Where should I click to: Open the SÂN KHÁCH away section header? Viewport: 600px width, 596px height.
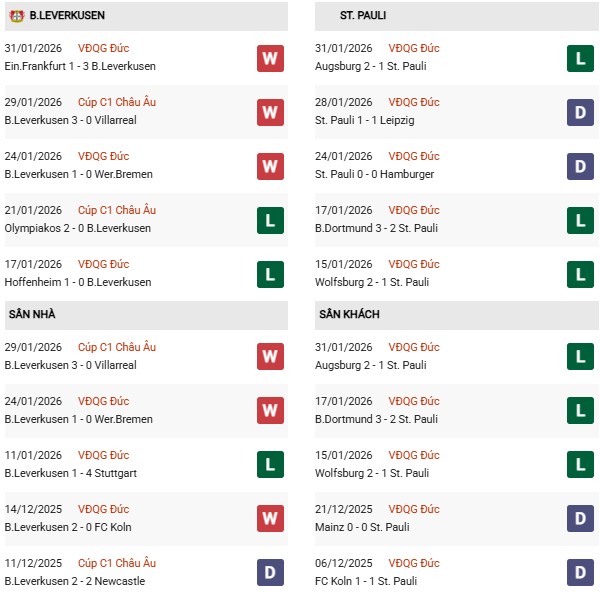point(349,314)
